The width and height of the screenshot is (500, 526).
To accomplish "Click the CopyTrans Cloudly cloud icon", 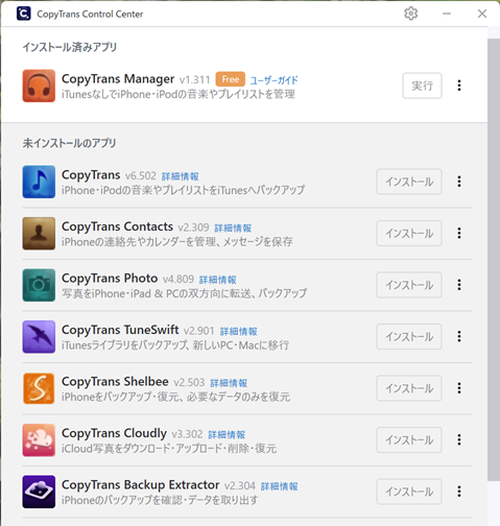I will 39,440.
